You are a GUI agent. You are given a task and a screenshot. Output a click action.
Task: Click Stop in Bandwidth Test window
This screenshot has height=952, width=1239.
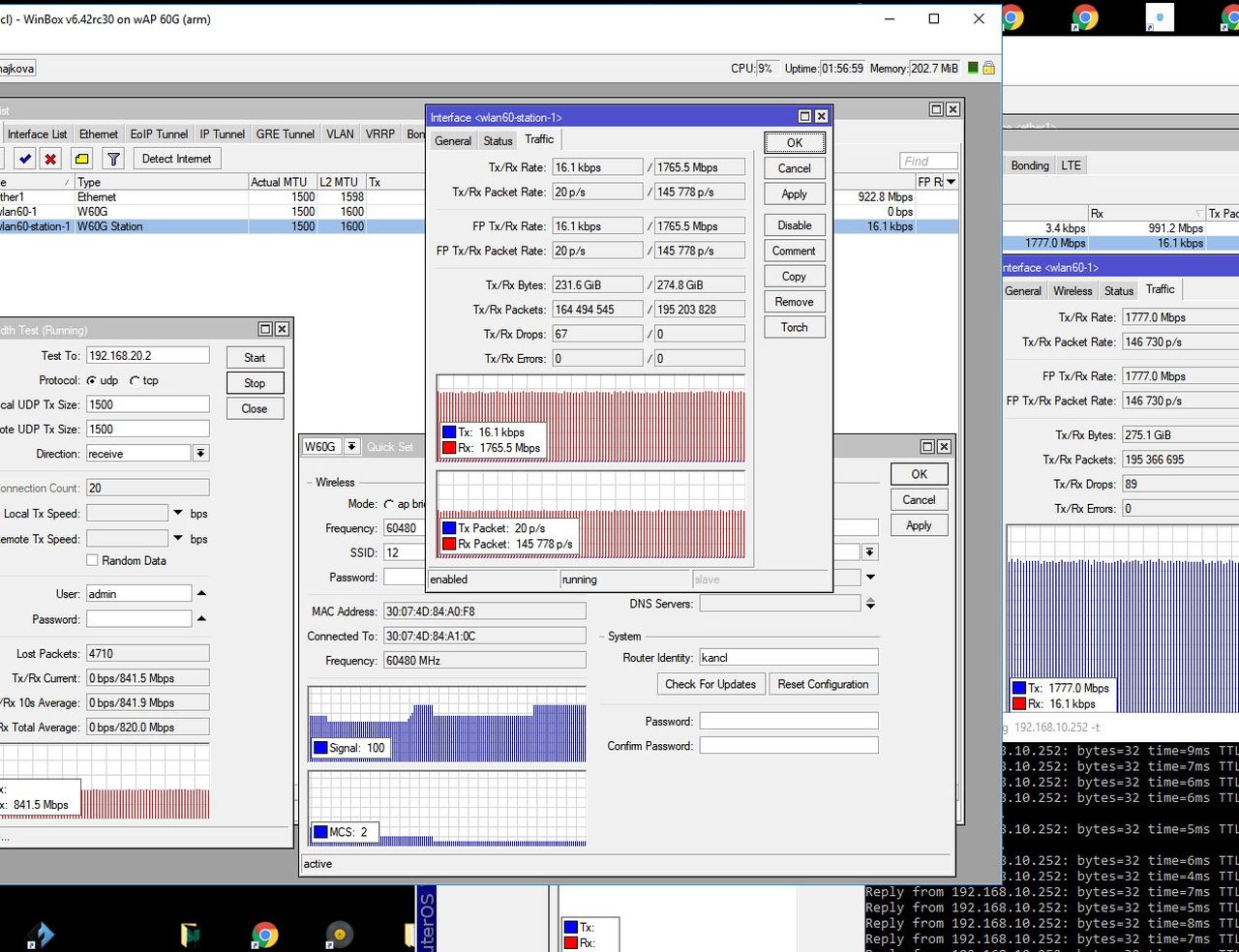(255, 383)
